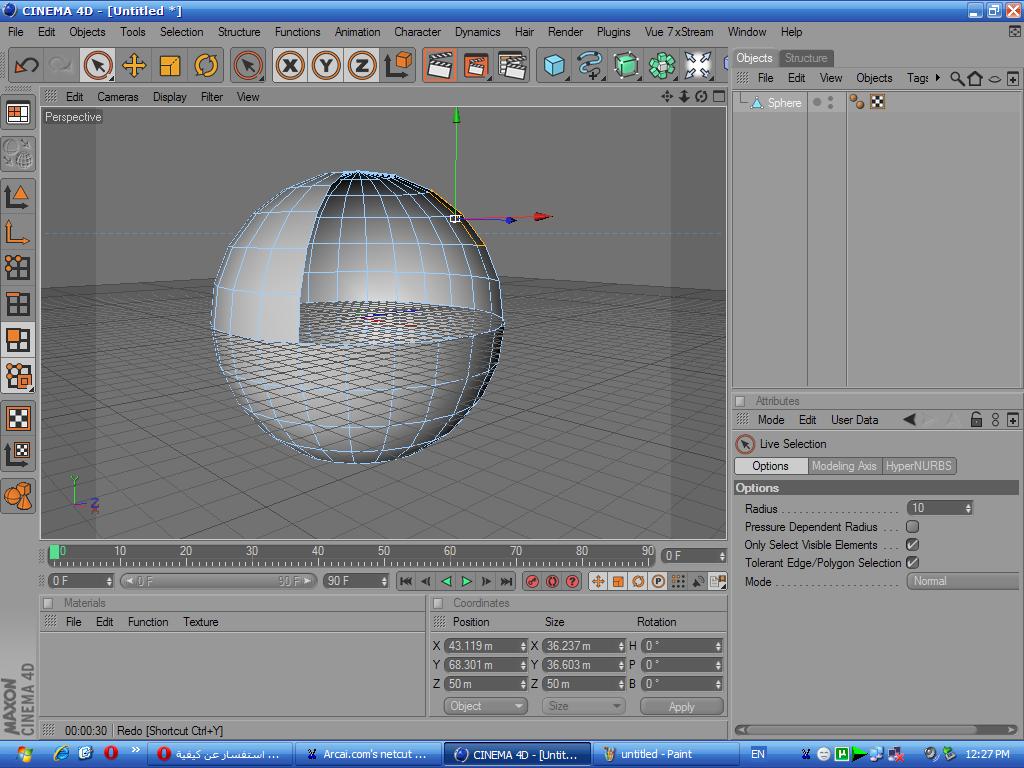The height and width of the screenshot is (768, 1024).
Task: Click the orange spheres icon at palette bottom
Action: (18, 496)
